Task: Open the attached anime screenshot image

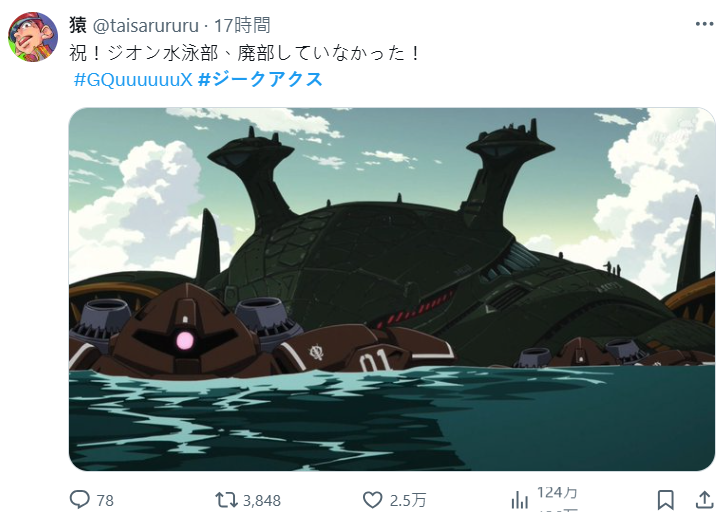Action: 392,289
